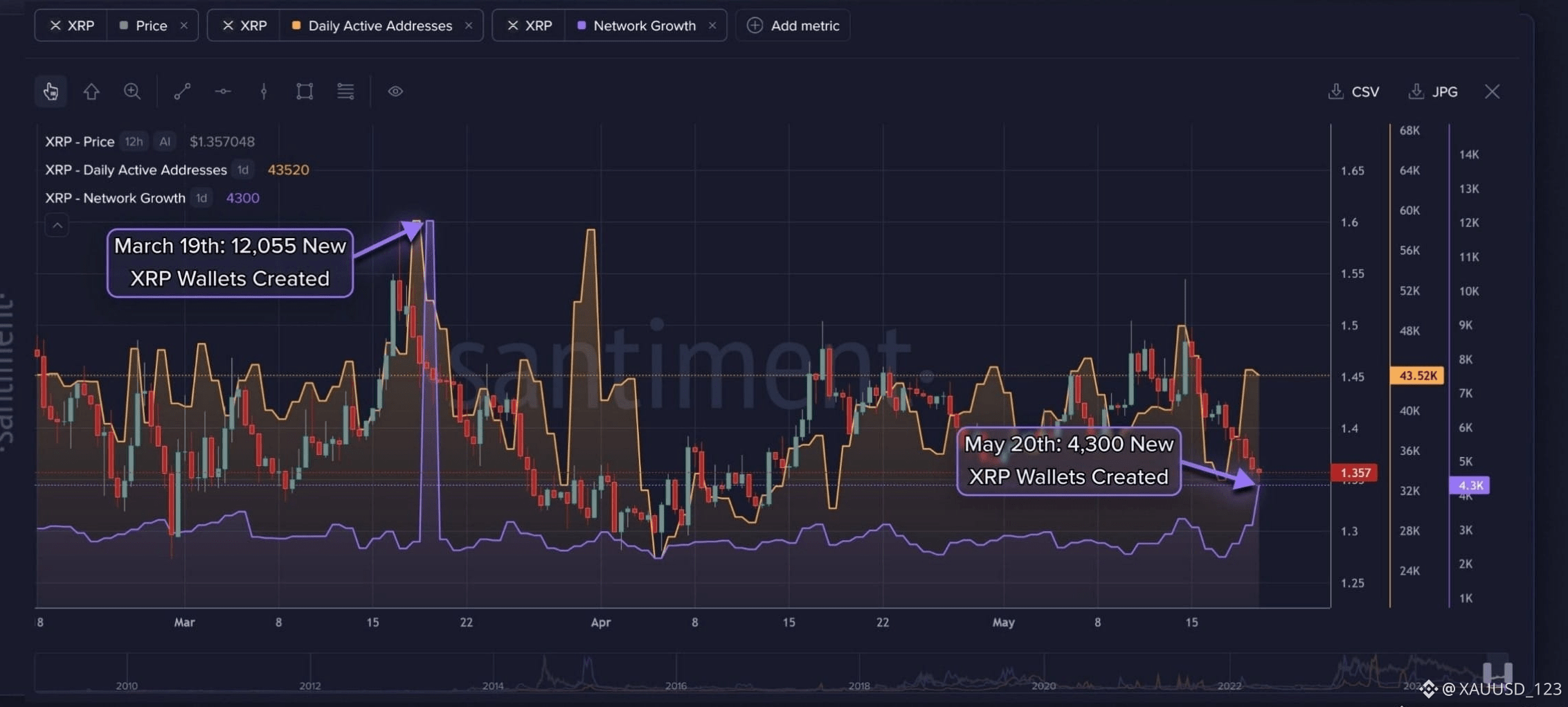1568x707 pixels.
Task: Click the JPG download arrow icon
Action: (1416, 91)
